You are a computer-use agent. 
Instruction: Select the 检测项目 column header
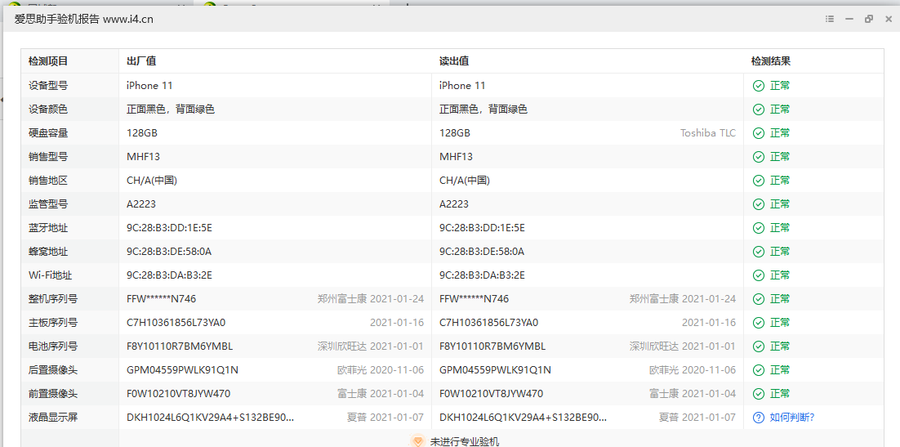pos(48,61)
